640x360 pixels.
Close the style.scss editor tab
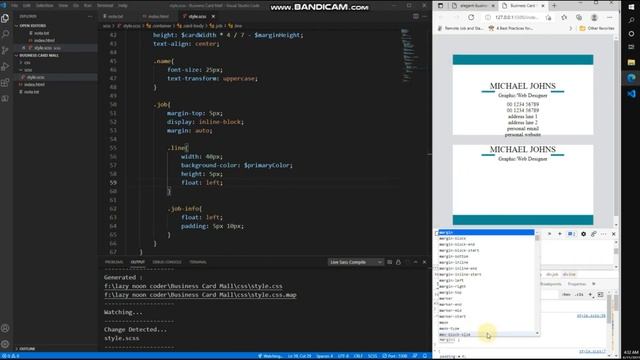[213, 16]
